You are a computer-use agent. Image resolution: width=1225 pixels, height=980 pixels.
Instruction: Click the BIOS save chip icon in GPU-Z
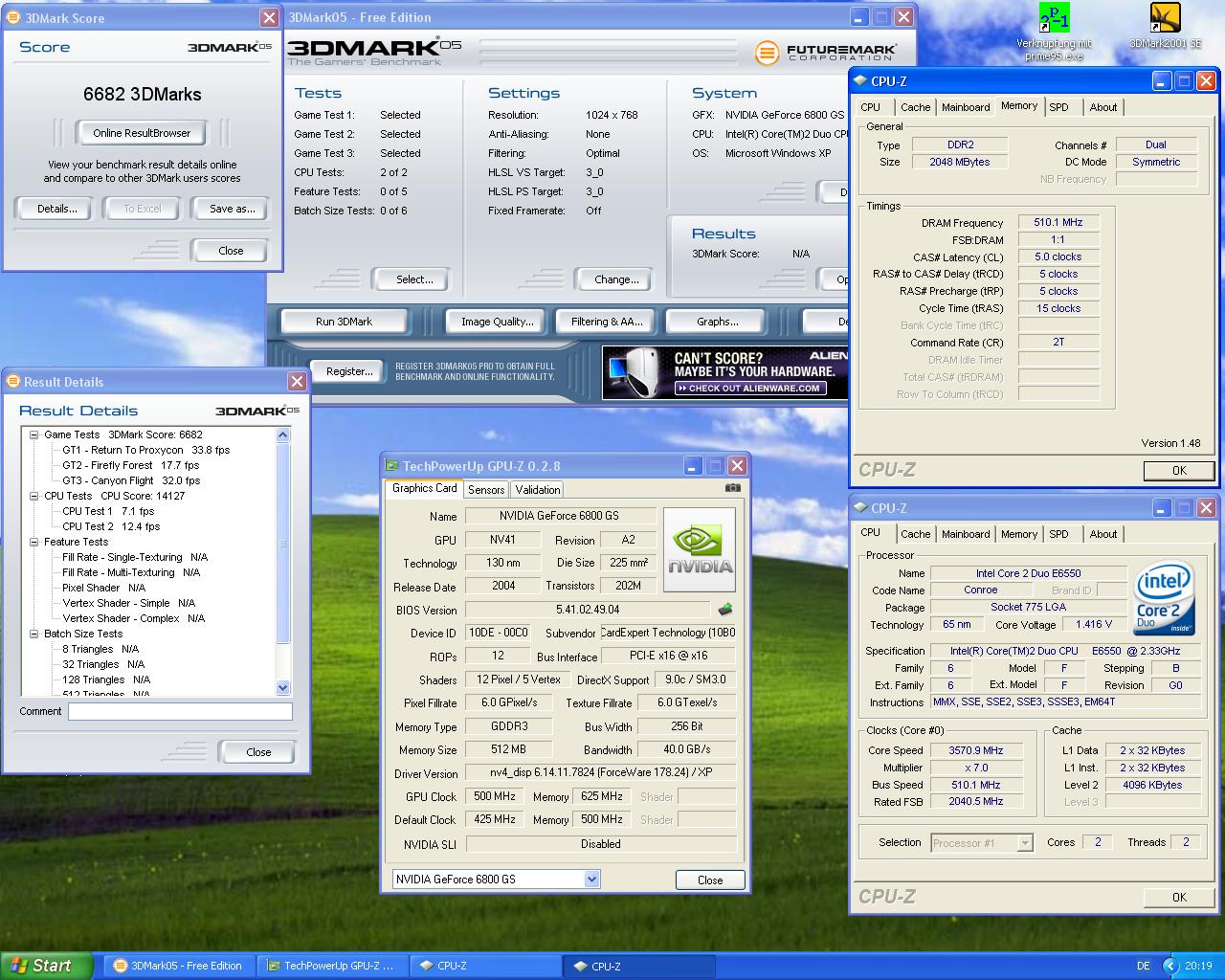725,609
